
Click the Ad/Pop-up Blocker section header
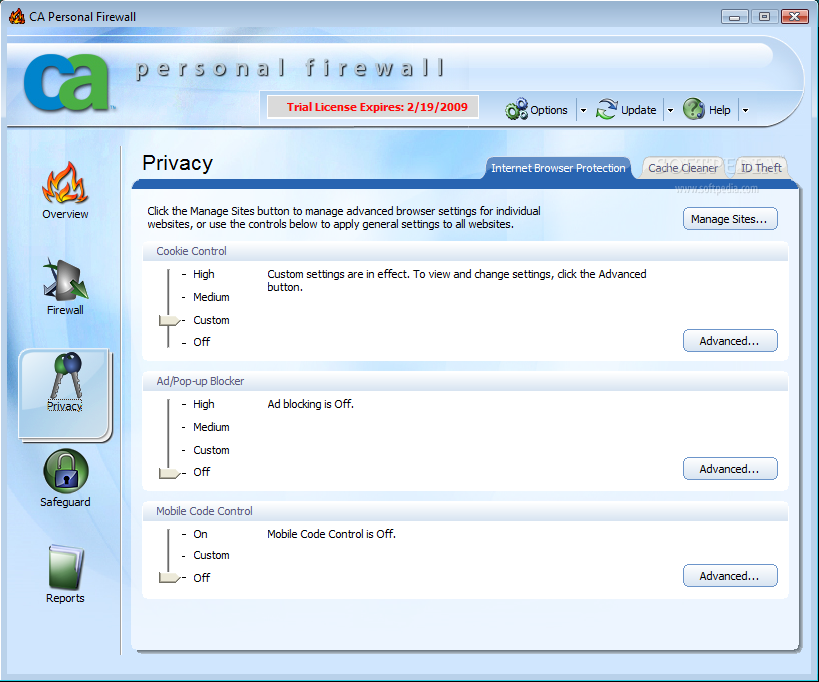(x=465, y=381)
